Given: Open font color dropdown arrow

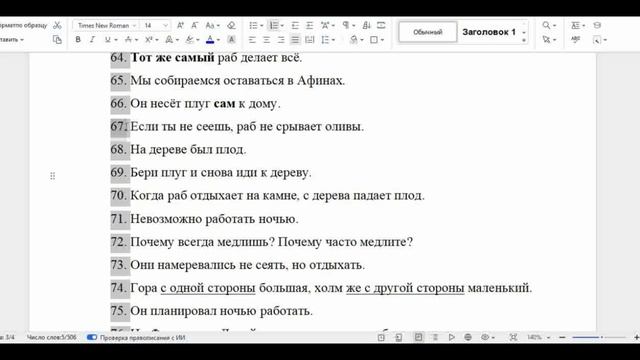Looking at the screenshot, I should coord(218,40).
